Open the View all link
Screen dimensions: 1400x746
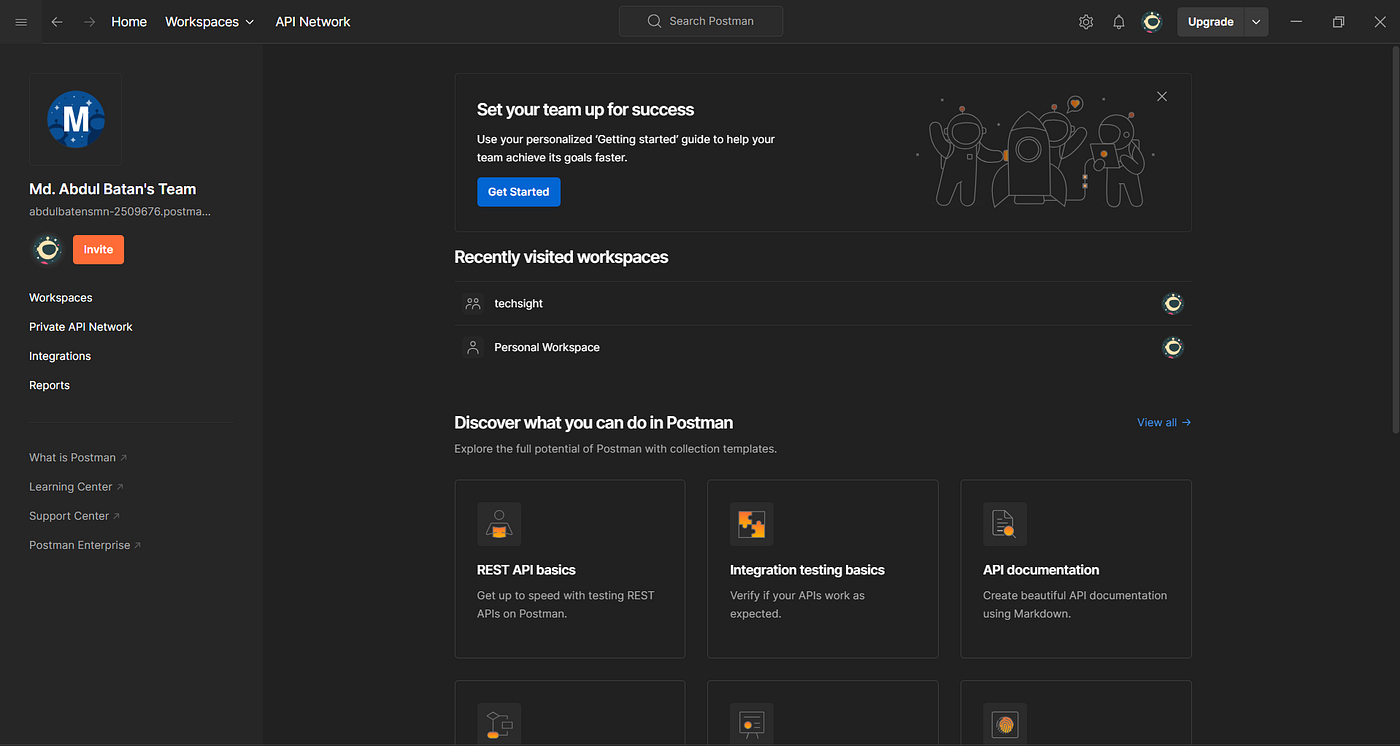(x=1164, y=423)
